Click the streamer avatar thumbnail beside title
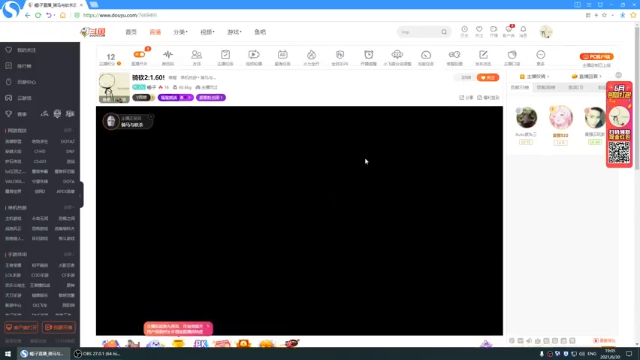640x360 pixels. click(x=114, y=87)
